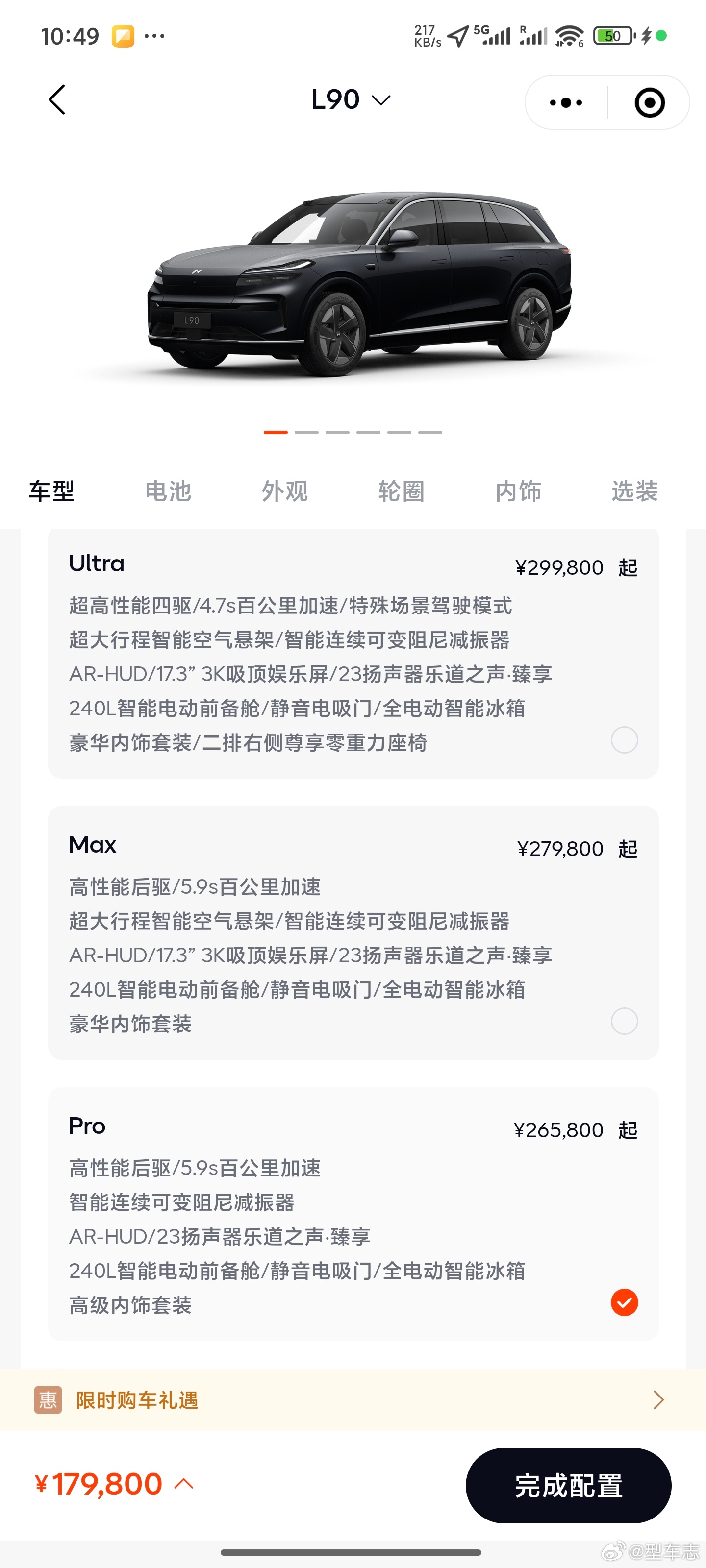Viewport: 706px width, 1568px height.
Task: Tap the back arrow icon
Action: point(57,100)
